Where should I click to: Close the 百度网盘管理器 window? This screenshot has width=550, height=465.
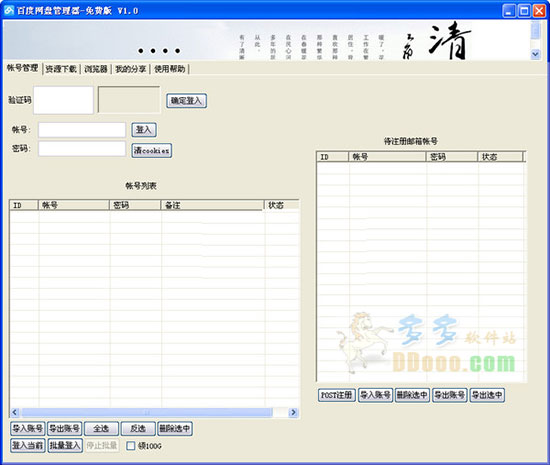click(539, 11)
